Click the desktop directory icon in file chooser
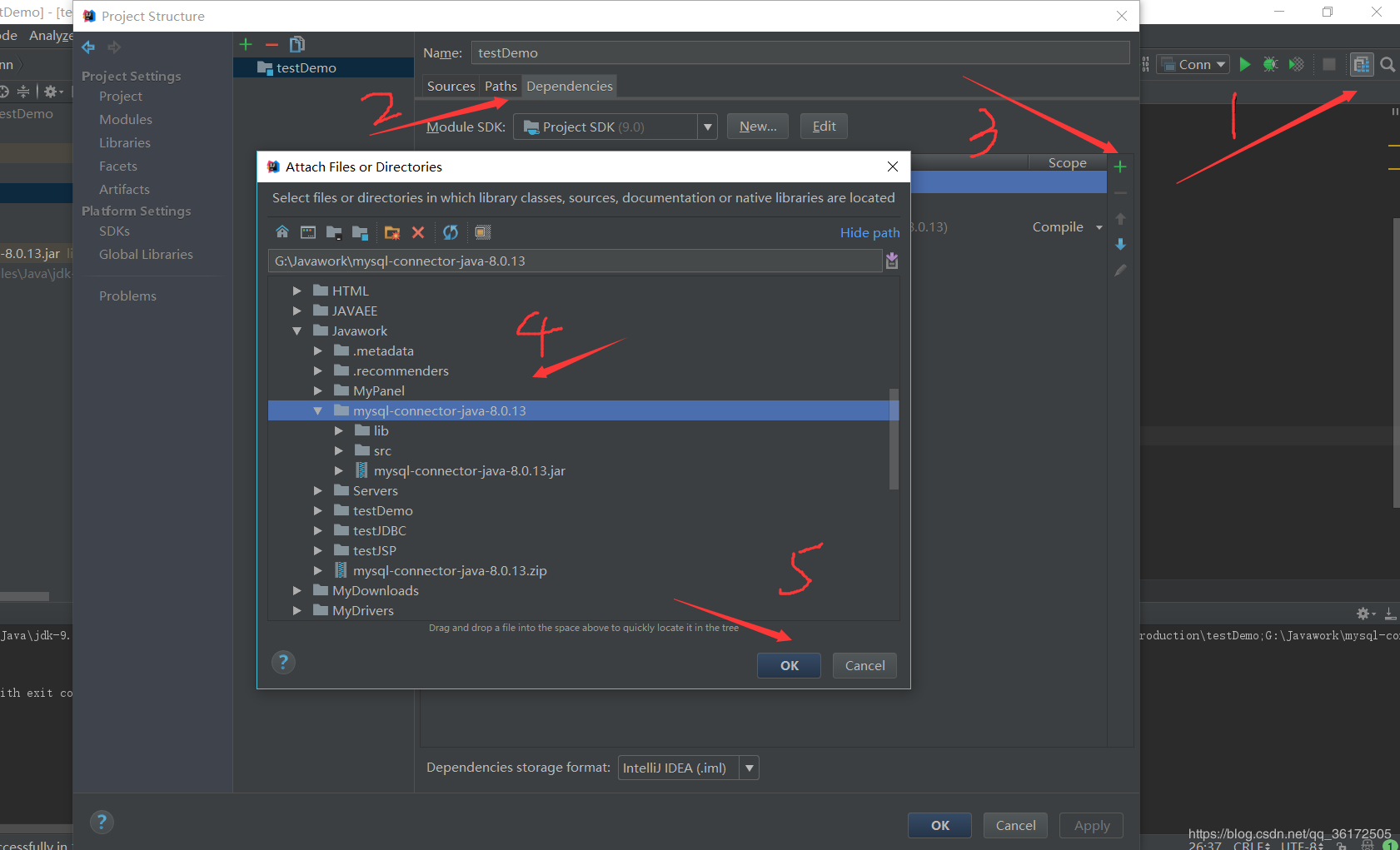The width and height of the screenshot is (1400, 850). [x=308, y=232]
